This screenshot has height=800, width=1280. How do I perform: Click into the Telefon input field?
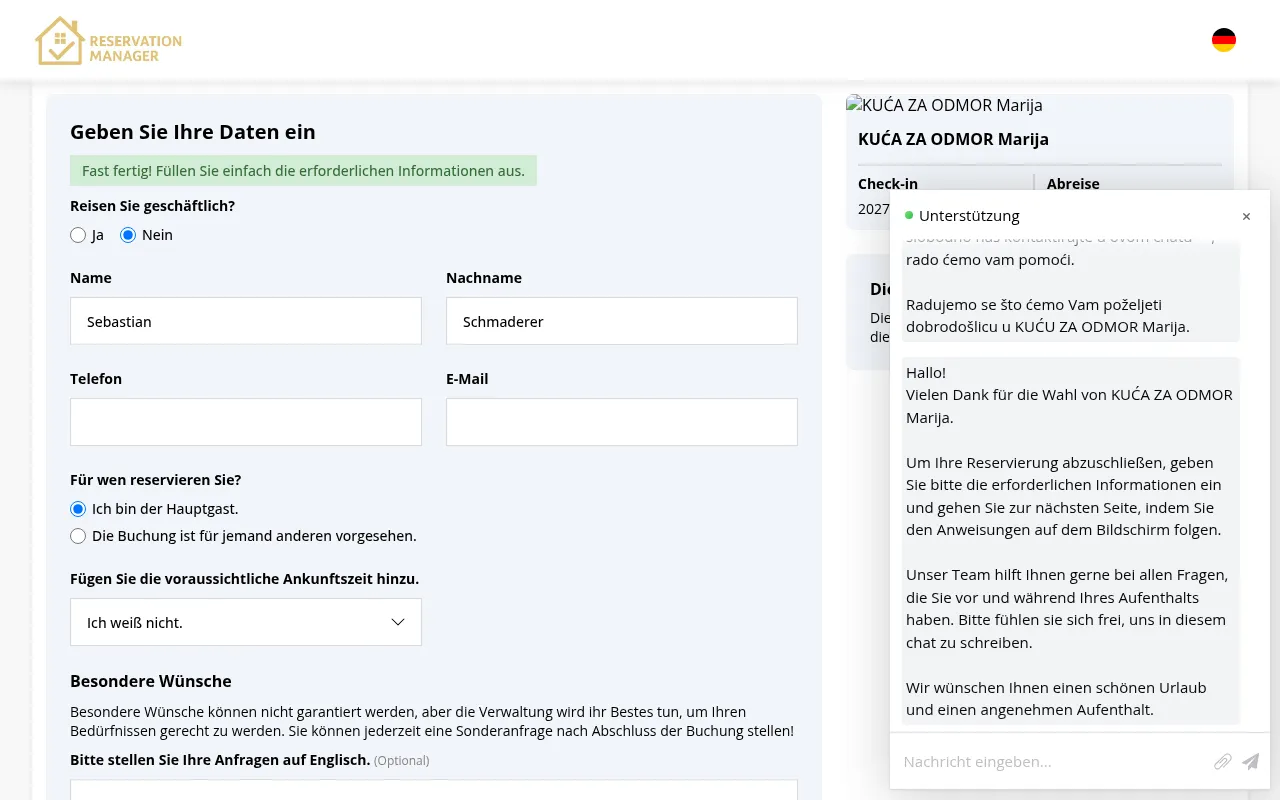[x=246, y=422]
